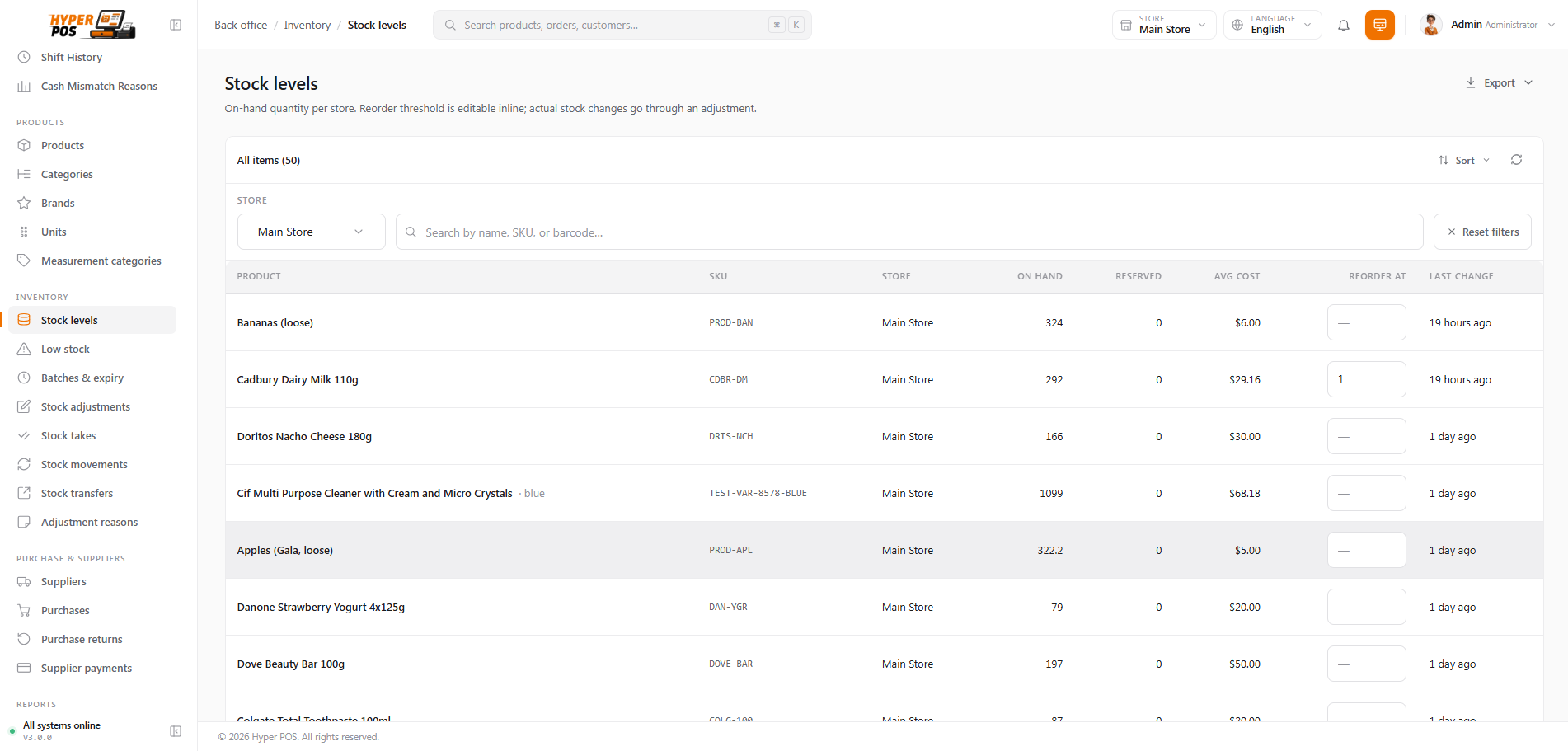Reset filters on stock list
This screenshot has height=751, width=1568.
[1482, 232]
